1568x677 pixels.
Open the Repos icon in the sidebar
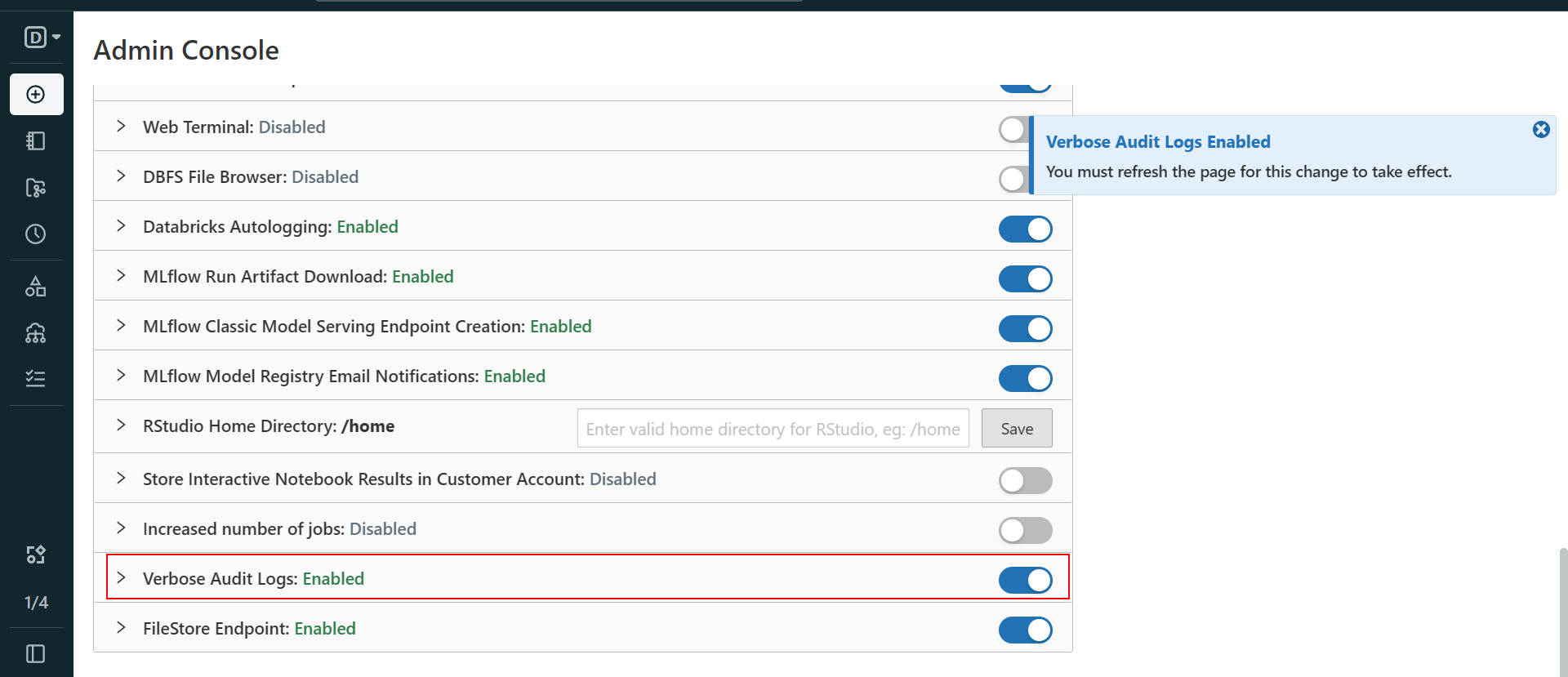(x=36, y=188)
